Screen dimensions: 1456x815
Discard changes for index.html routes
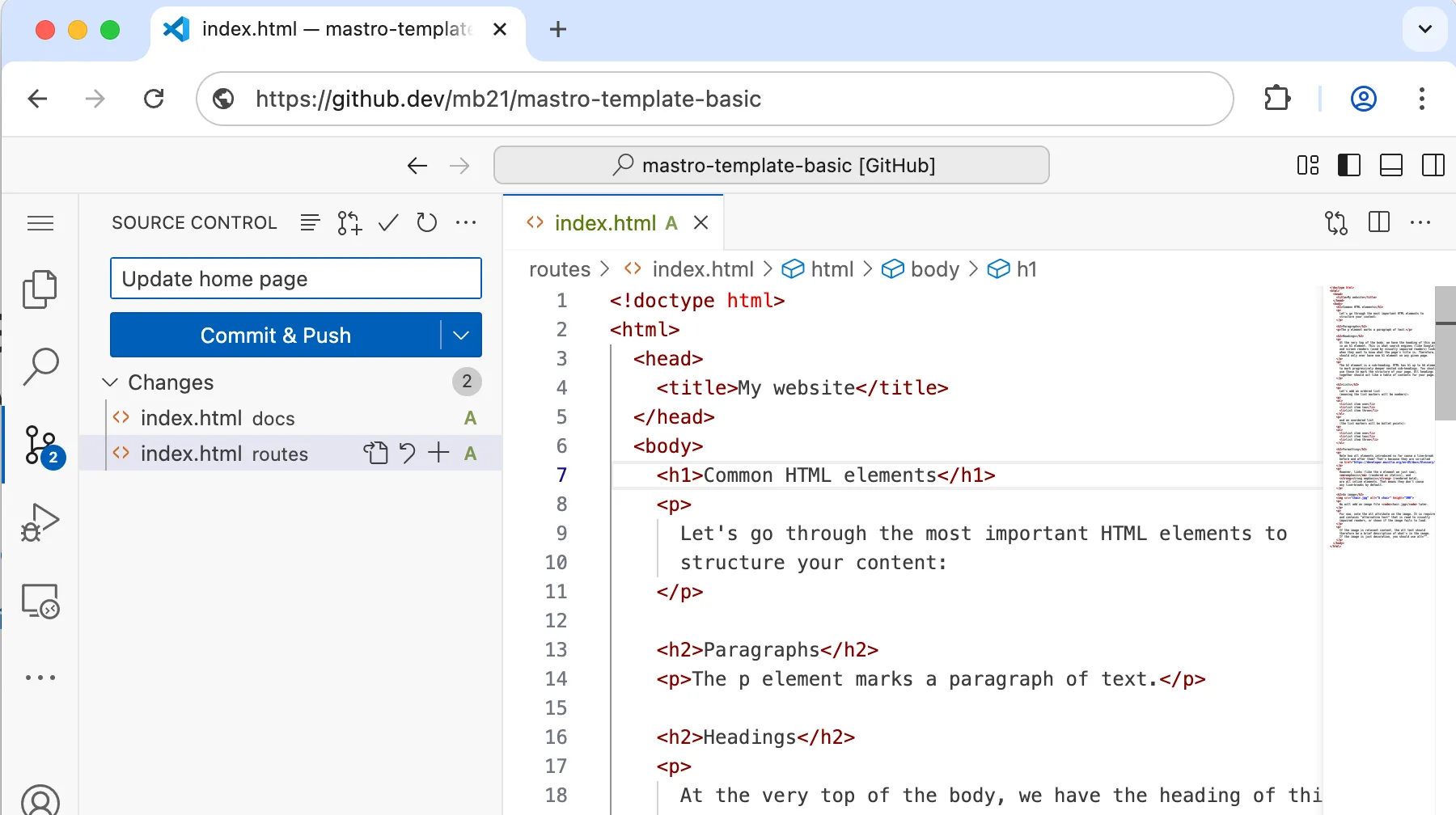coord(408,453)
